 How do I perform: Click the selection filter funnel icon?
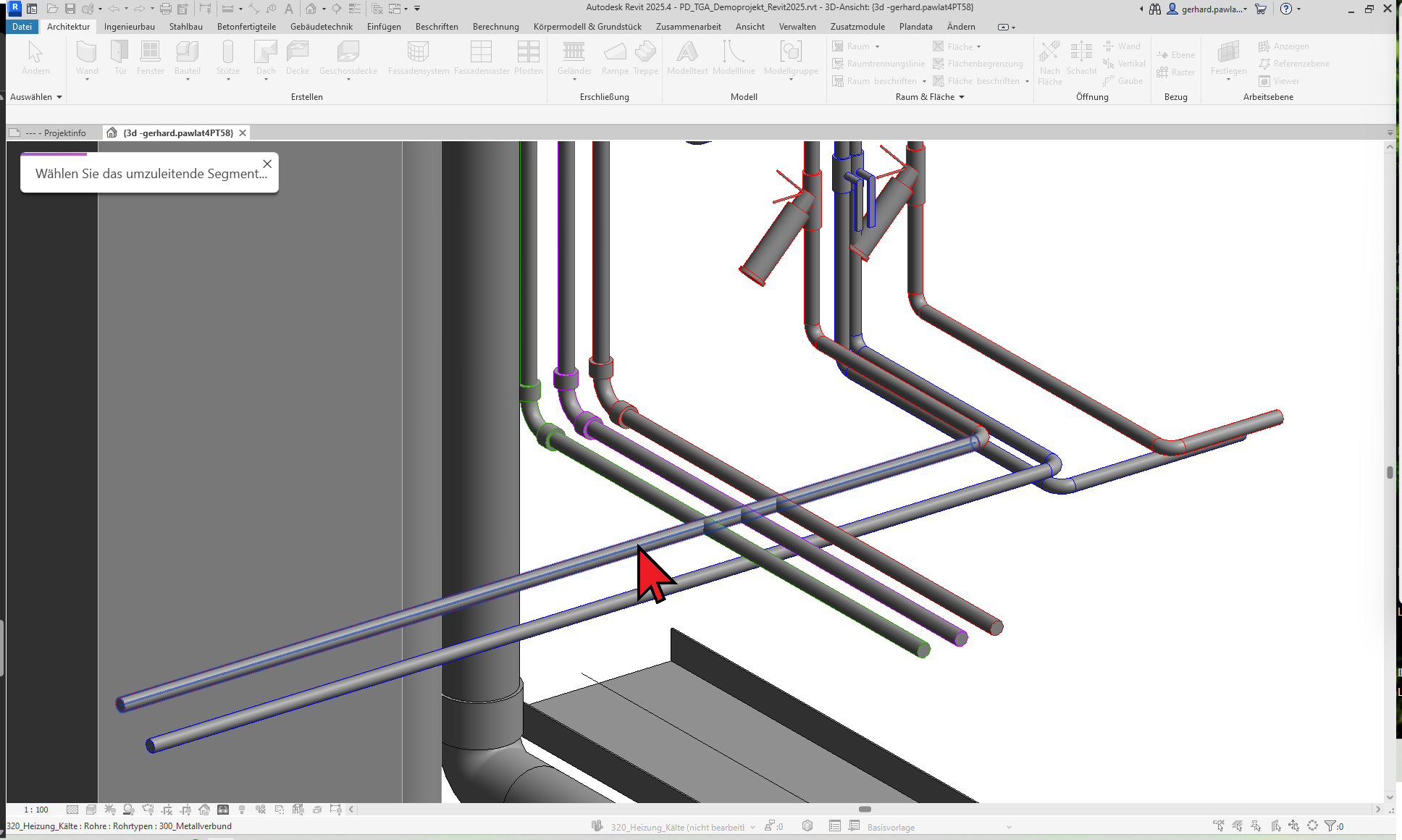point(1330,826)
